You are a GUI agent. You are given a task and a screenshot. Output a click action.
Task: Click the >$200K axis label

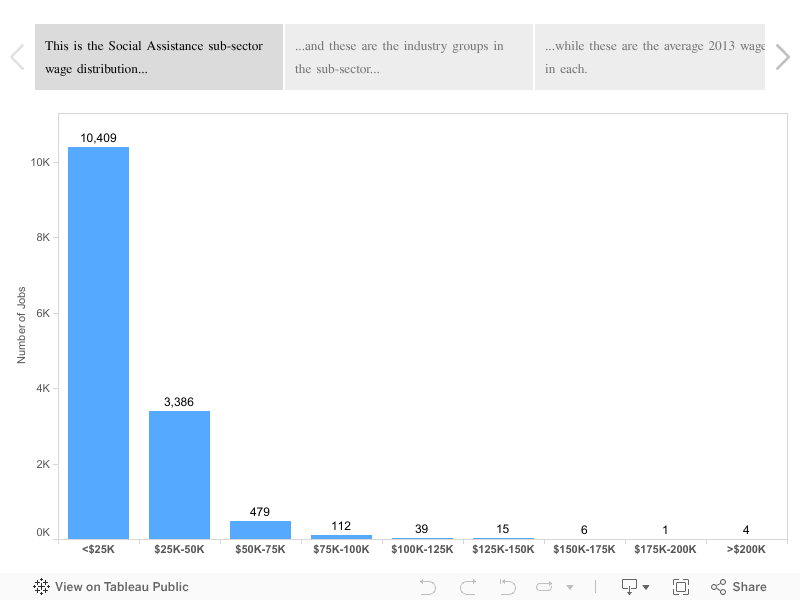(746, 549)
